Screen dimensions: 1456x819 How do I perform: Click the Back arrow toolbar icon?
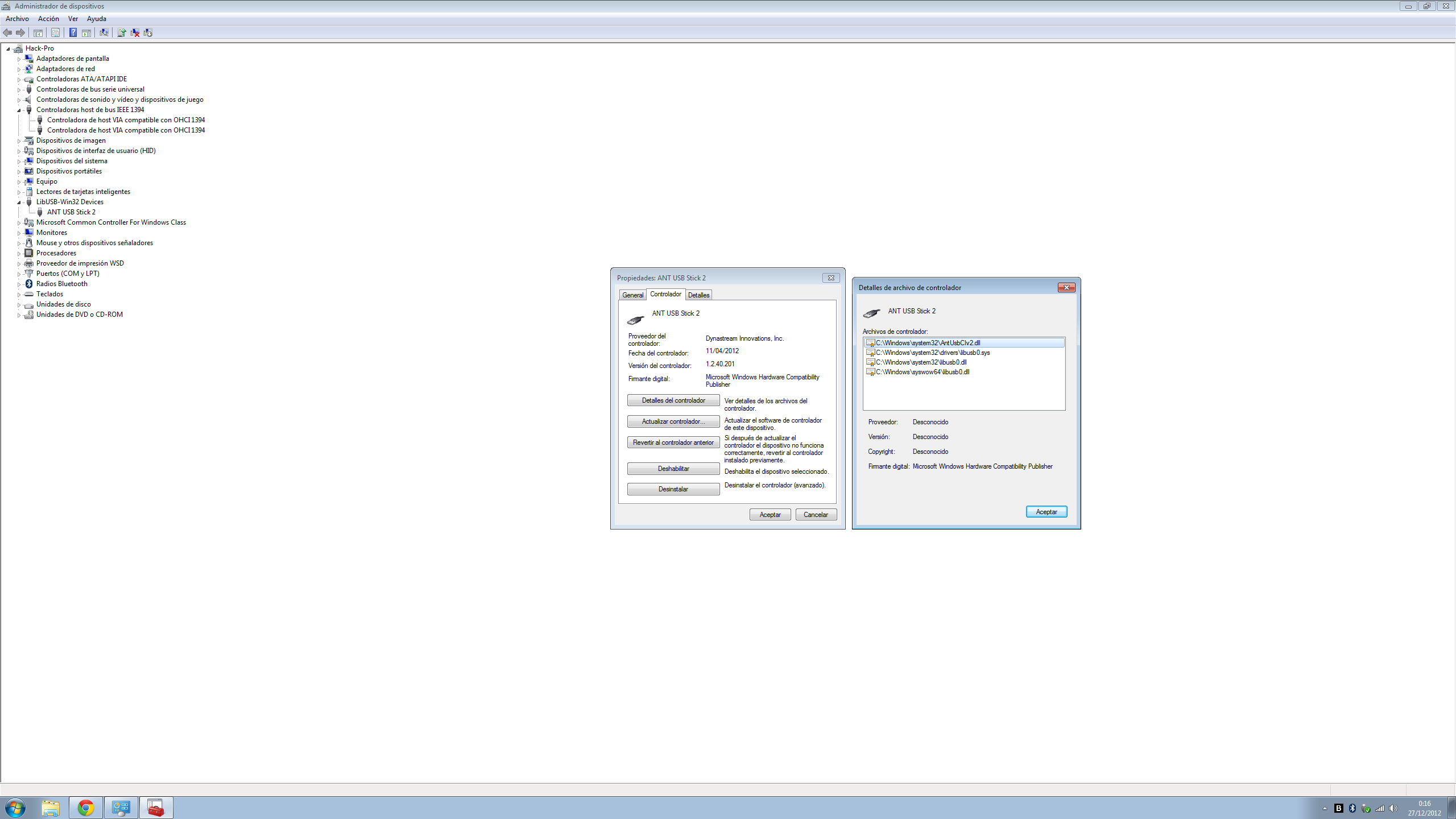[x=7, y=32]
